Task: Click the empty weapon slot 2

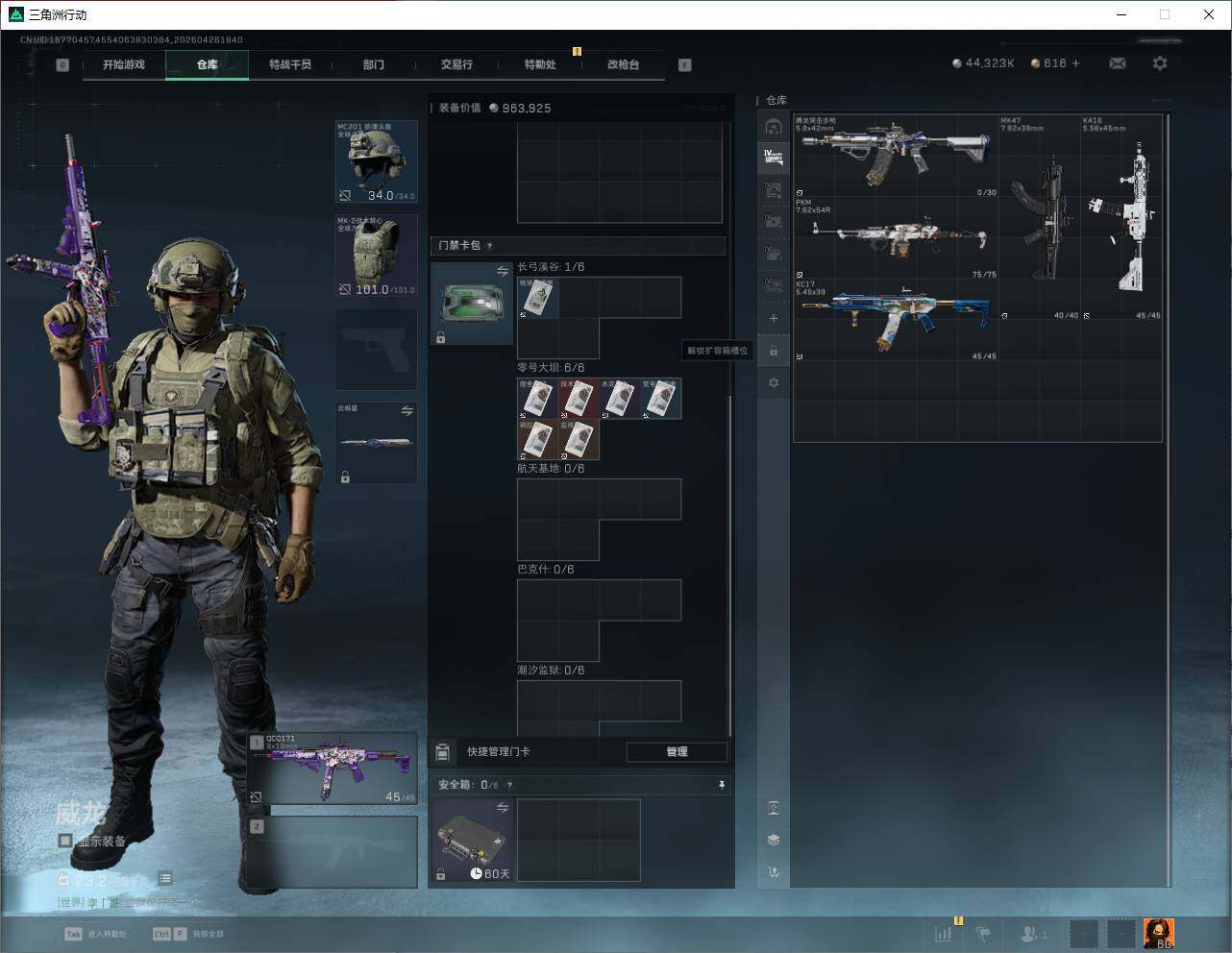Action: coord(333,852)
